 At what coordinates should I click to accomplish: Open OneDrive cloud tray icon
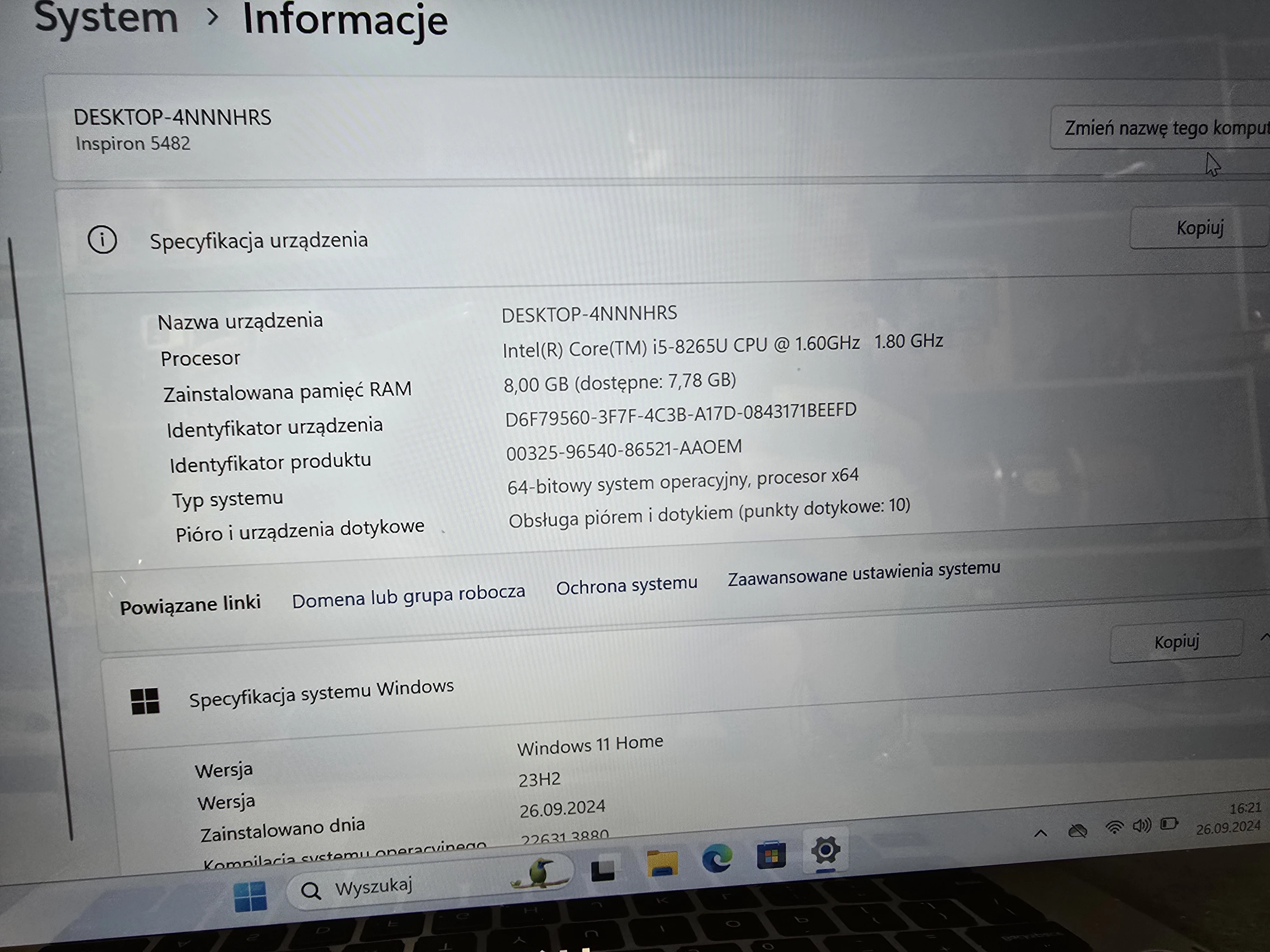(x=1077, y=830)
